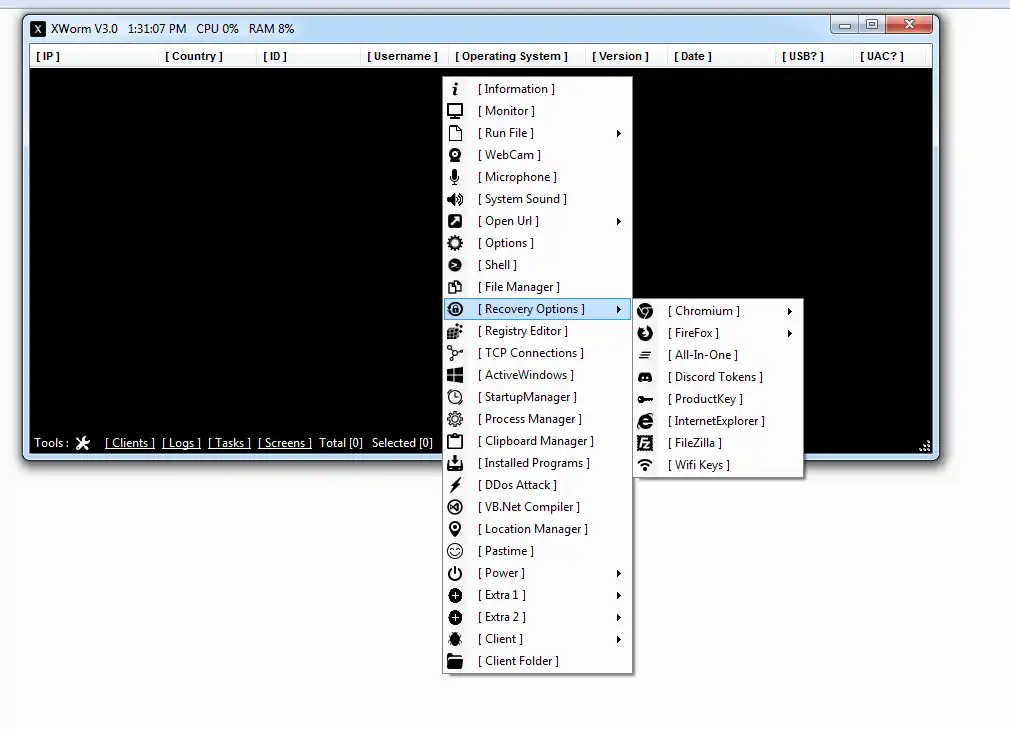Select the System Sound speaker icon

tap(455, 199)
